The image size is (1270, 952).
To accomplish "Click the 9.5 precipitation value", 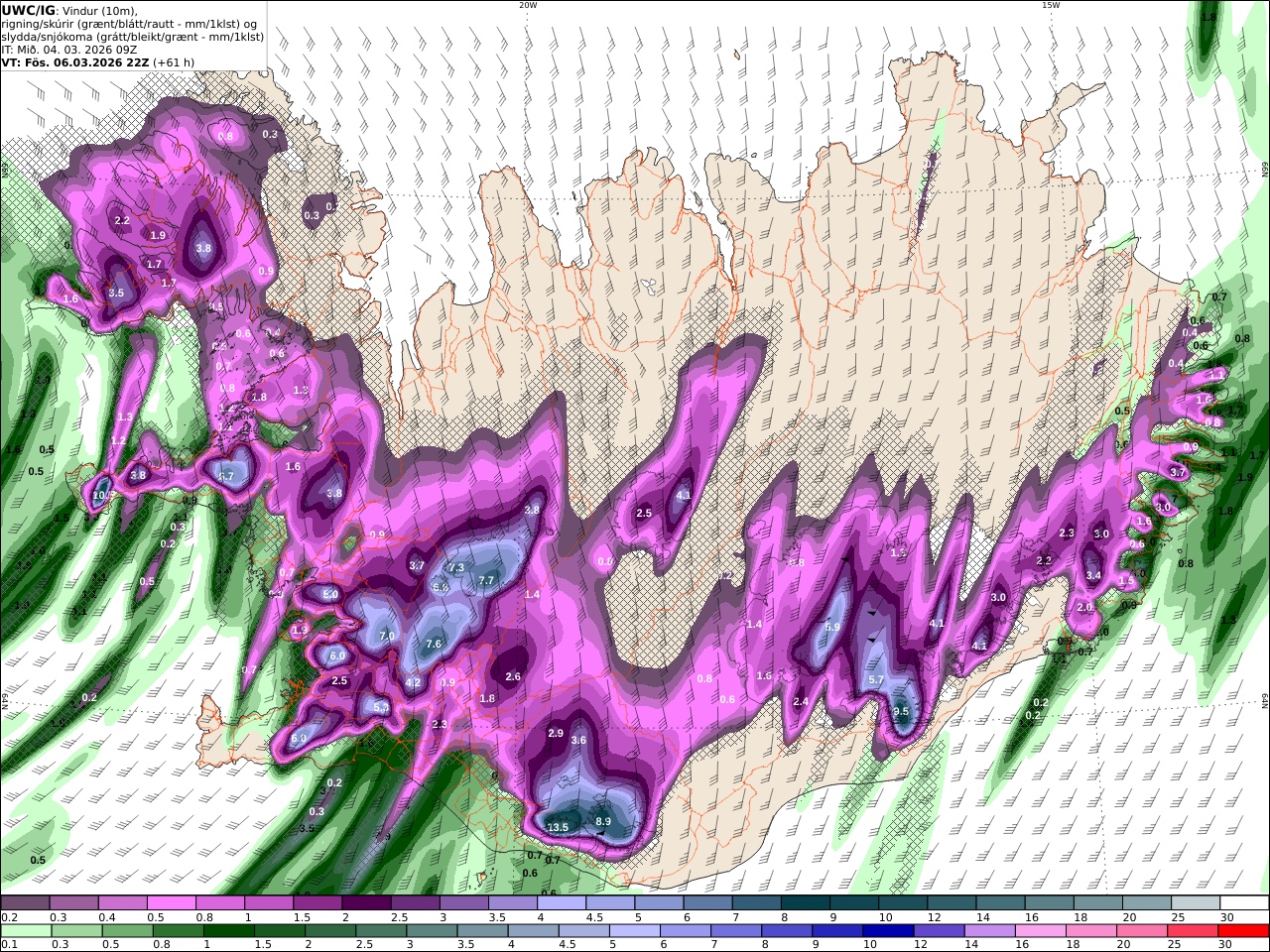I will (x=901, y=711).
